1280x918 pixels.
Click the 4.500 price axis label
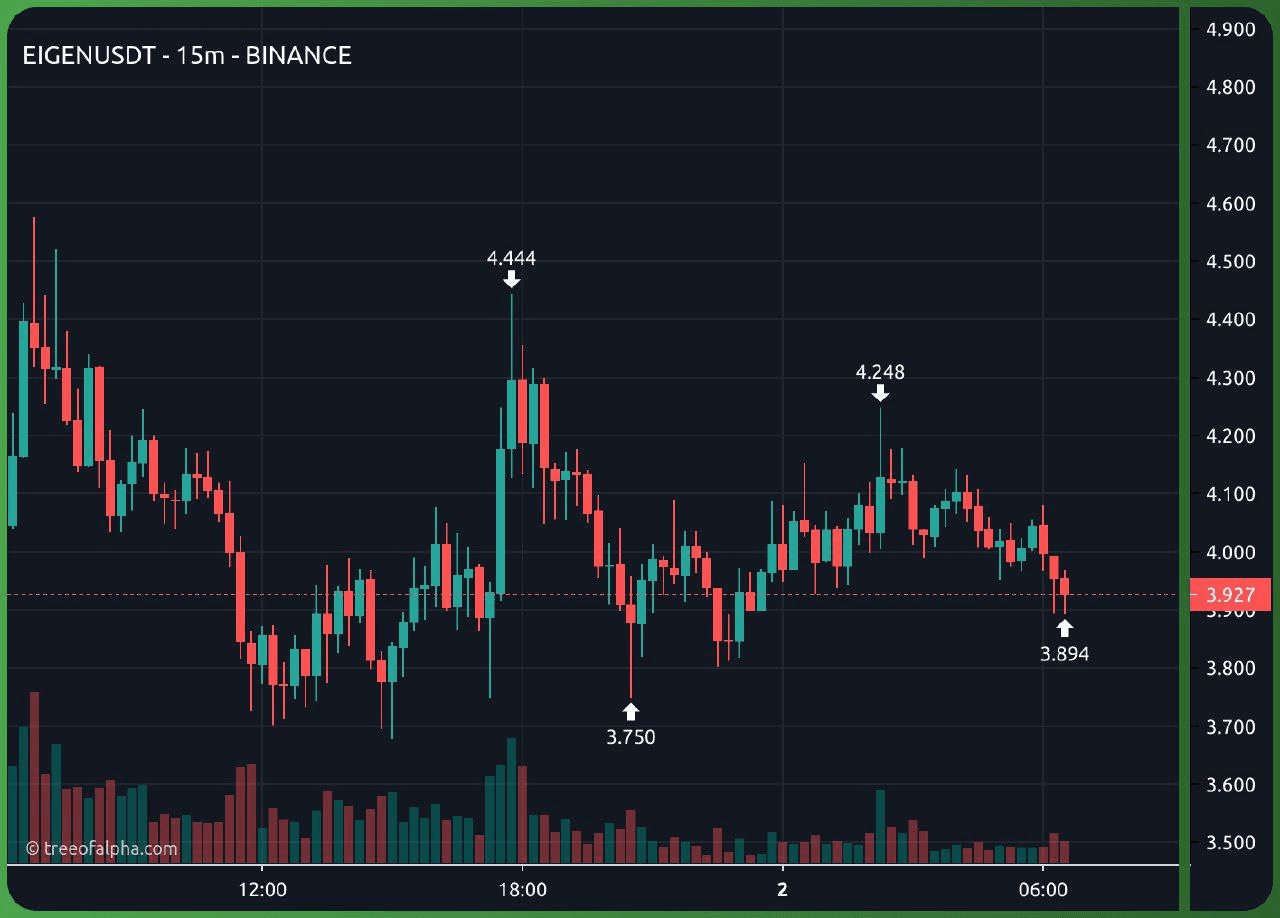(1231, 262)
